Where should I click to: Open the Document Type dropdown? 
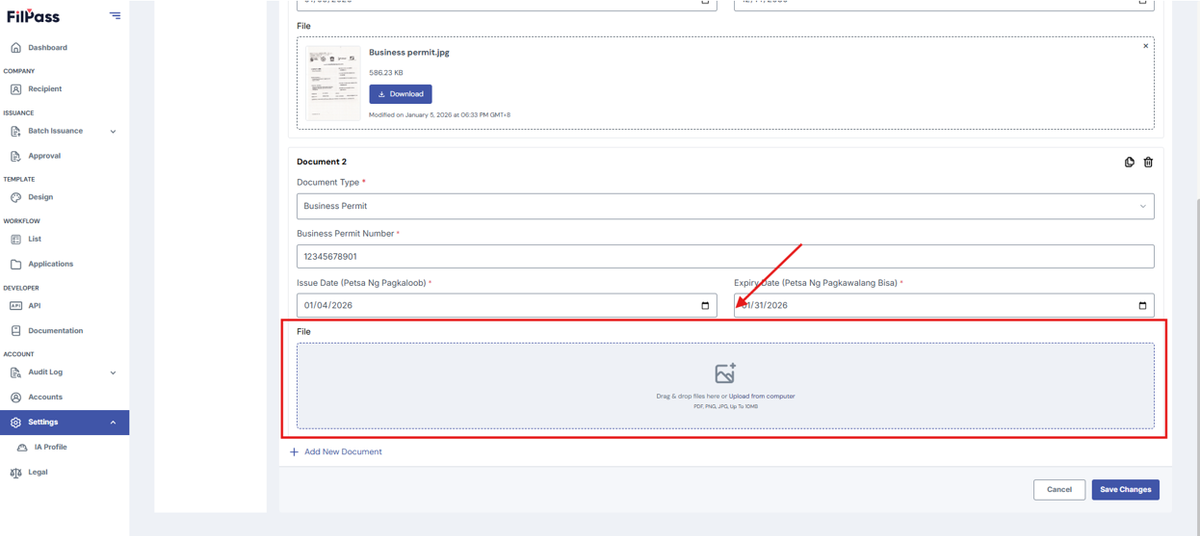[725, 206]
